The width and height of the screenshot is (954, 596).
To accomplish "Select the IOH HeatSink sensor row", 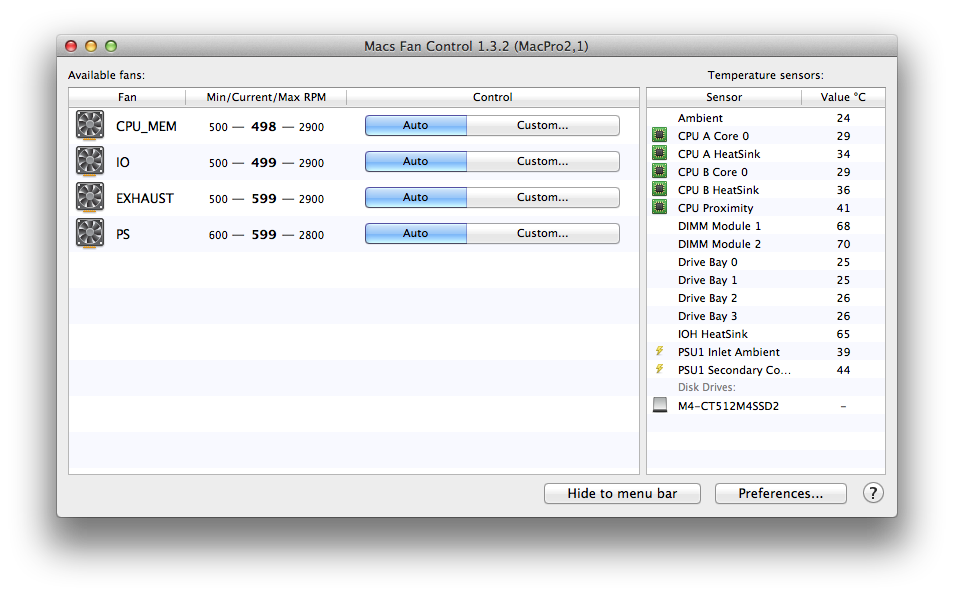I will pyautogui.click(x=766, y=334).
